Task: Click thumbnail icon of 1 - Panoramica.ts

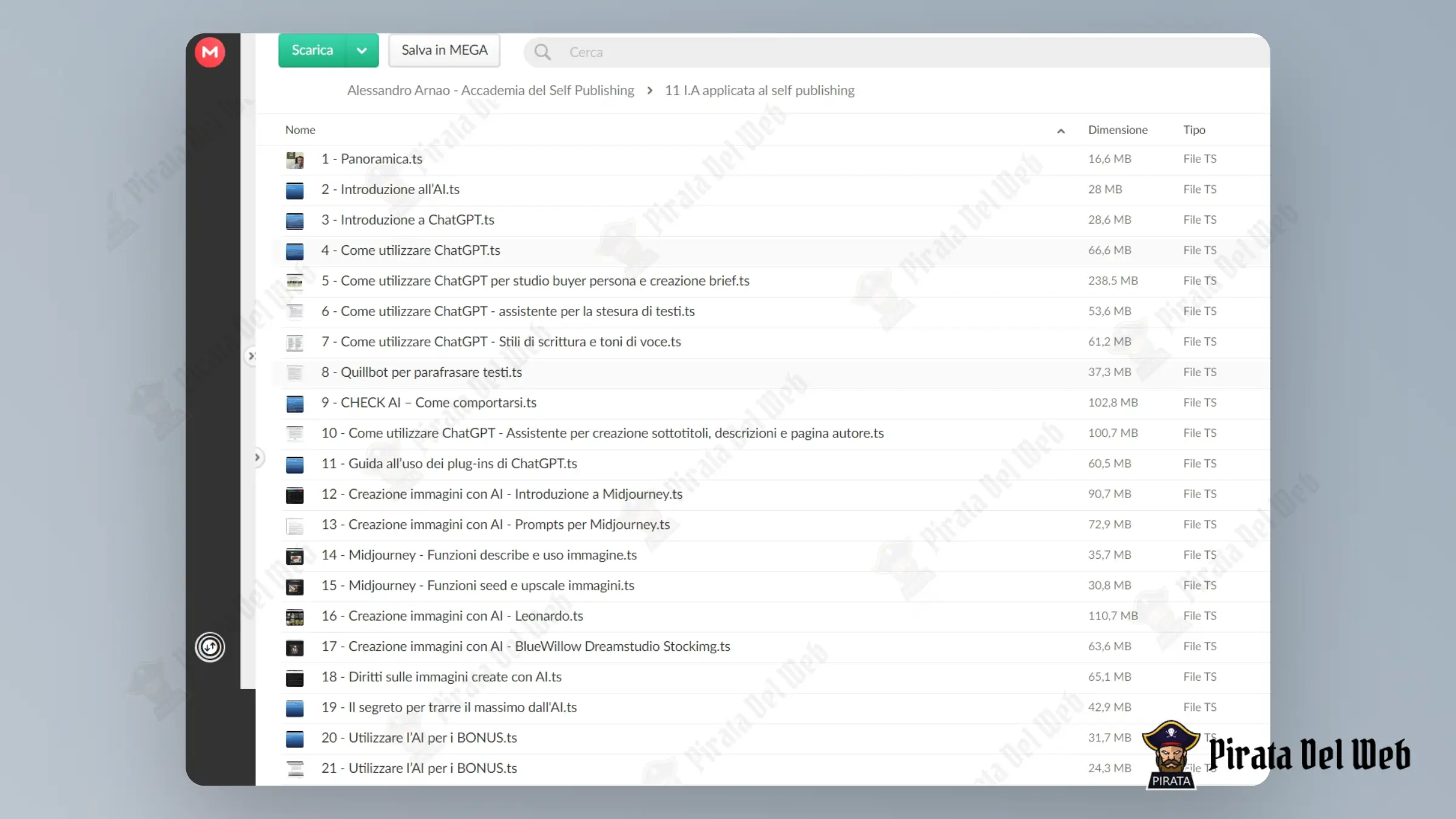Action: 295,160
